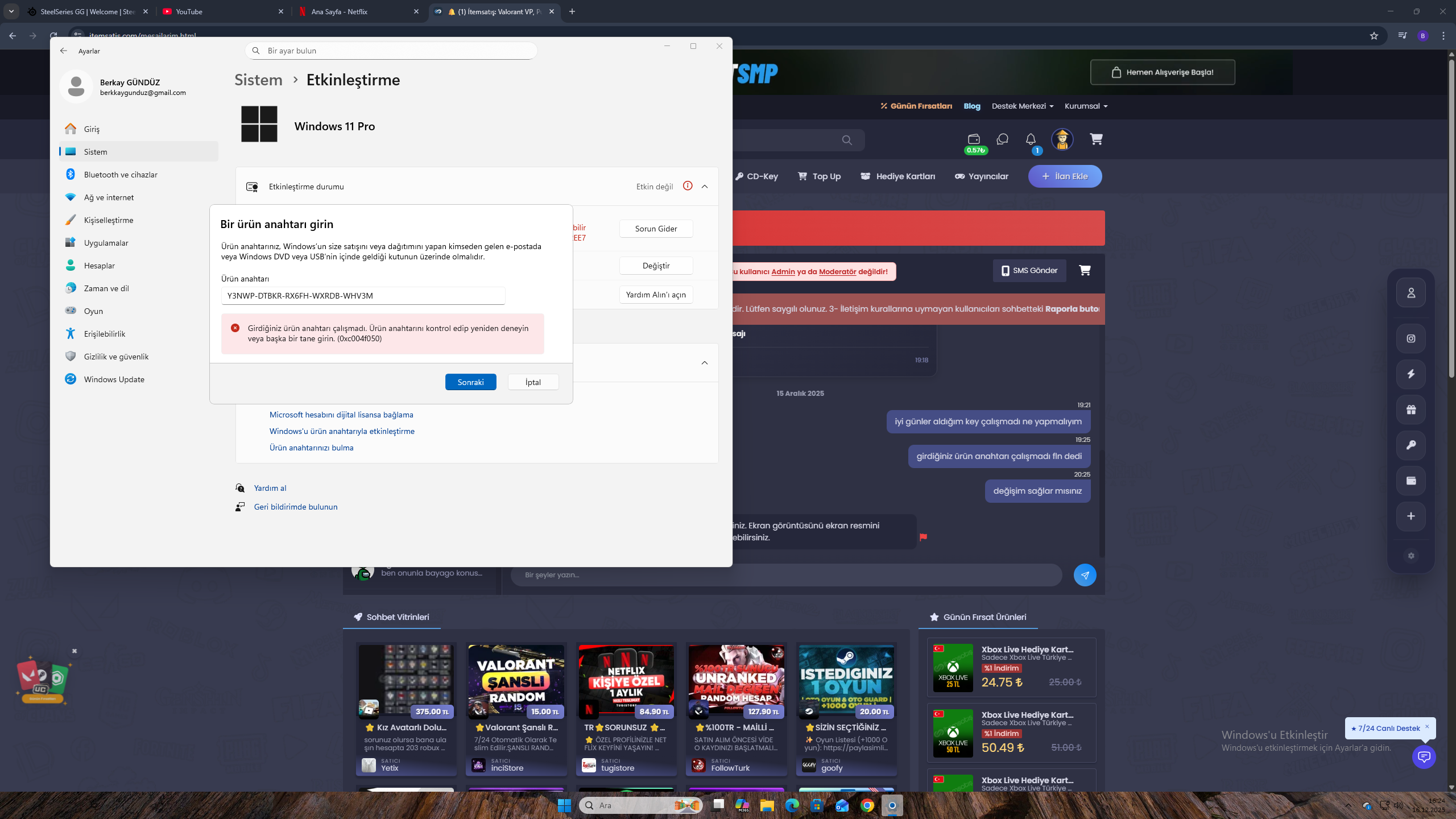1456x819 pixels.
Task: Click Hemen Alışverişe Başla! banner button
Action: coord(1163,72)
